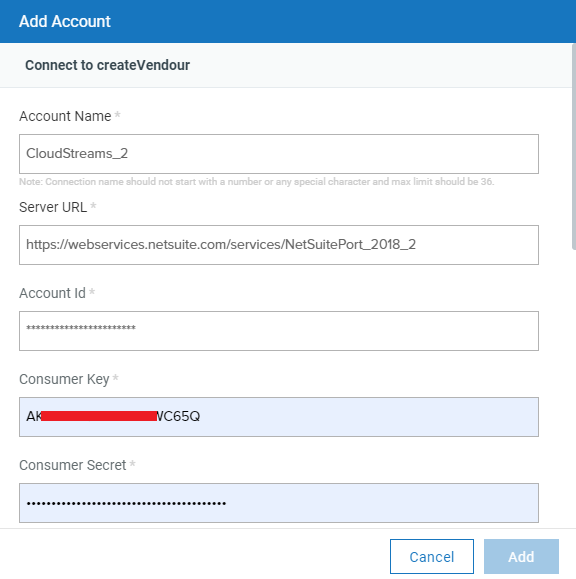This screenshot has height=579, width=576.
Task: Click the scrollbar track below the thumb
Action: point(574,388)
